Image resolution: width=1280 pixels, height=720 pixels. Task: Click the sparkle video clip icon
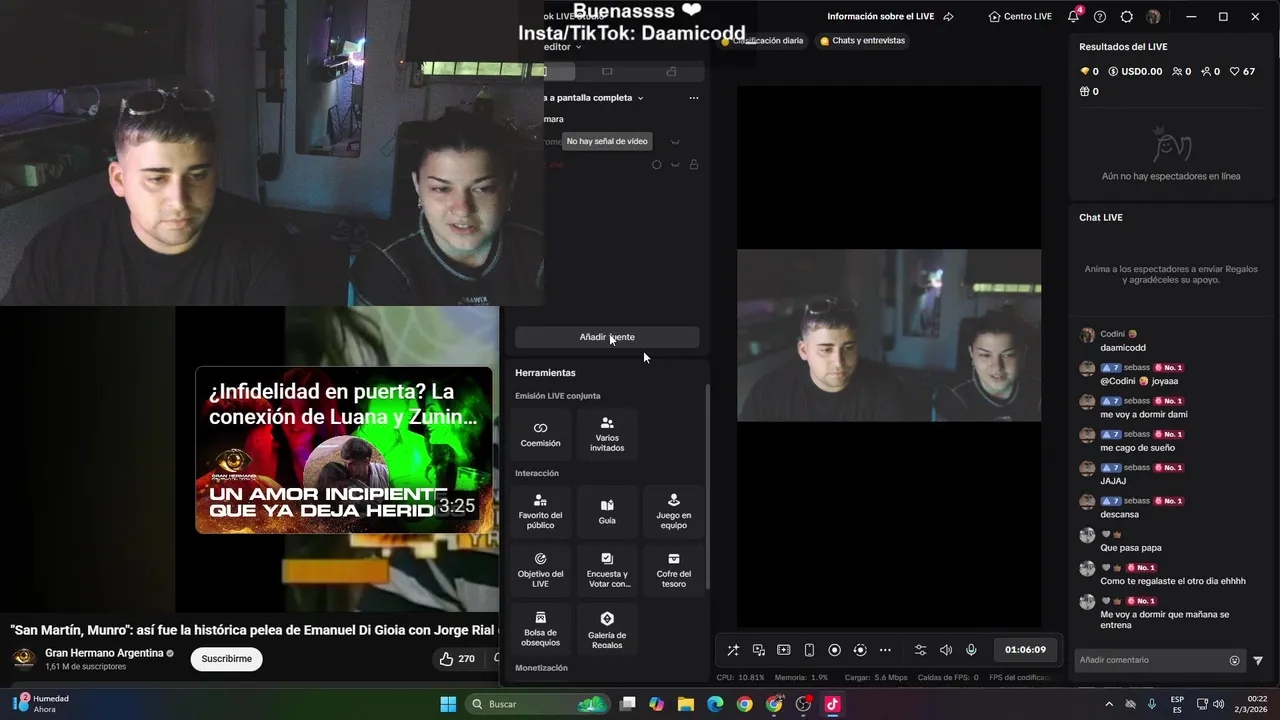click(x=784, y=650)
